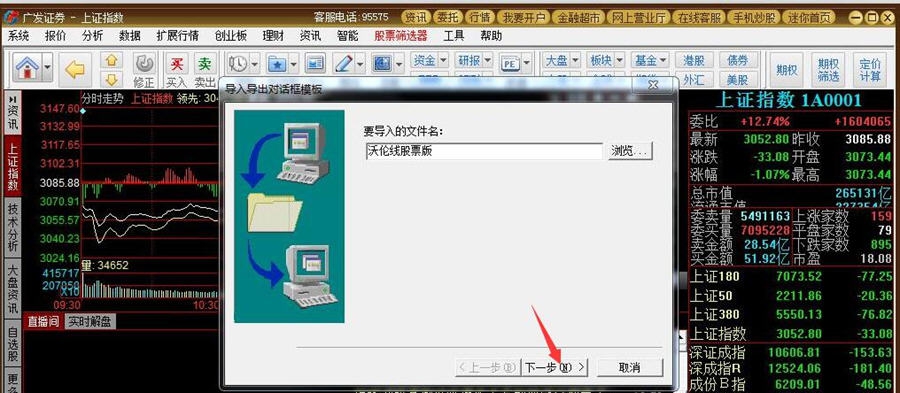Image resolution: width=900 pixels, height=393 pixels.
Task: Close the 导入导出对话框模板 dialog
Action: point(653,85)
